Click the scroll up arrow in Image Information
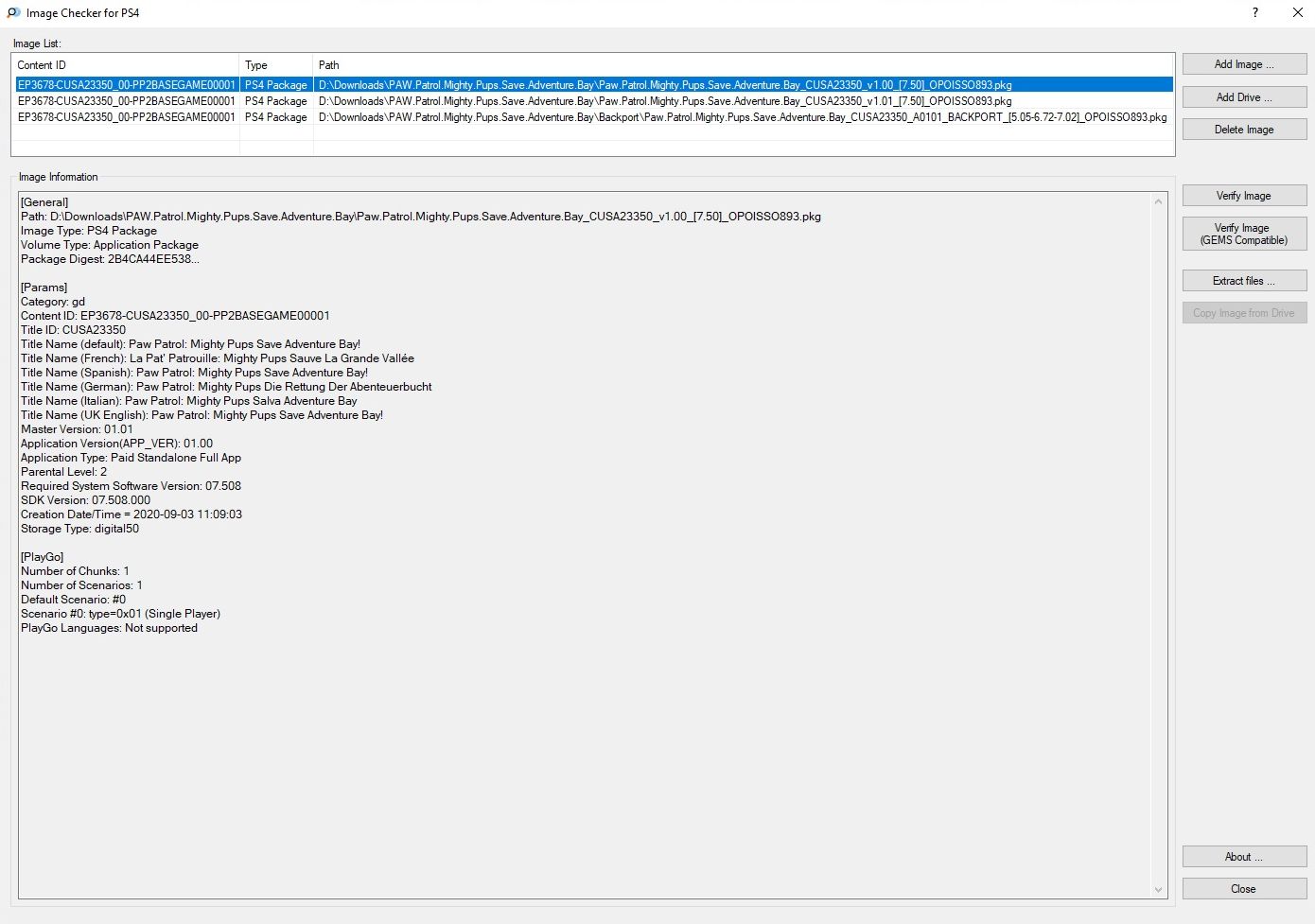 click(1159, 201)
